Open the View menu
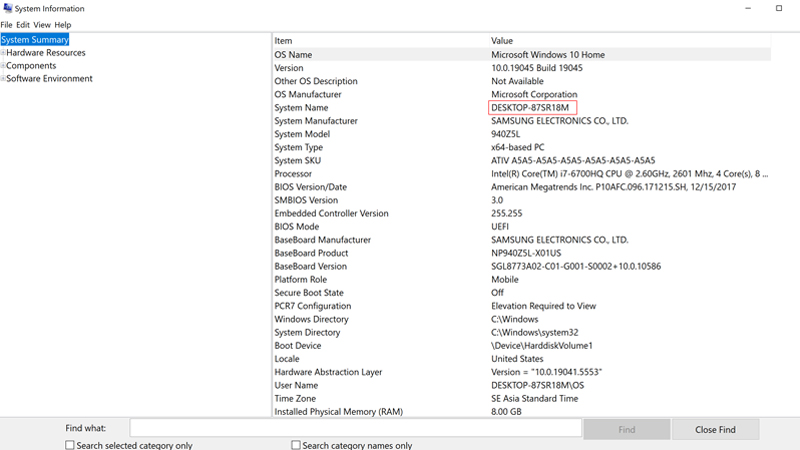This screenshot has height=450, width=800. coord(42,24)
